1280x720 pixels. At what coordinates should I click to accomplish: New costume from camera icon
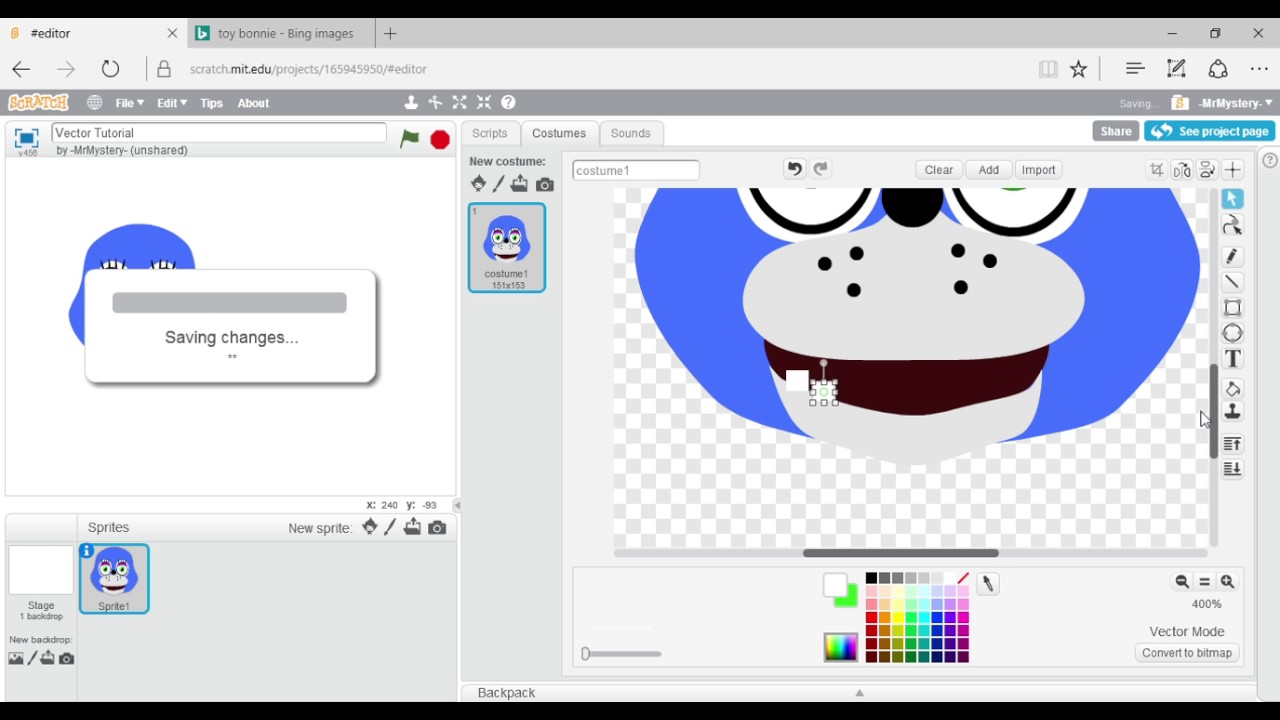point(545,184)
